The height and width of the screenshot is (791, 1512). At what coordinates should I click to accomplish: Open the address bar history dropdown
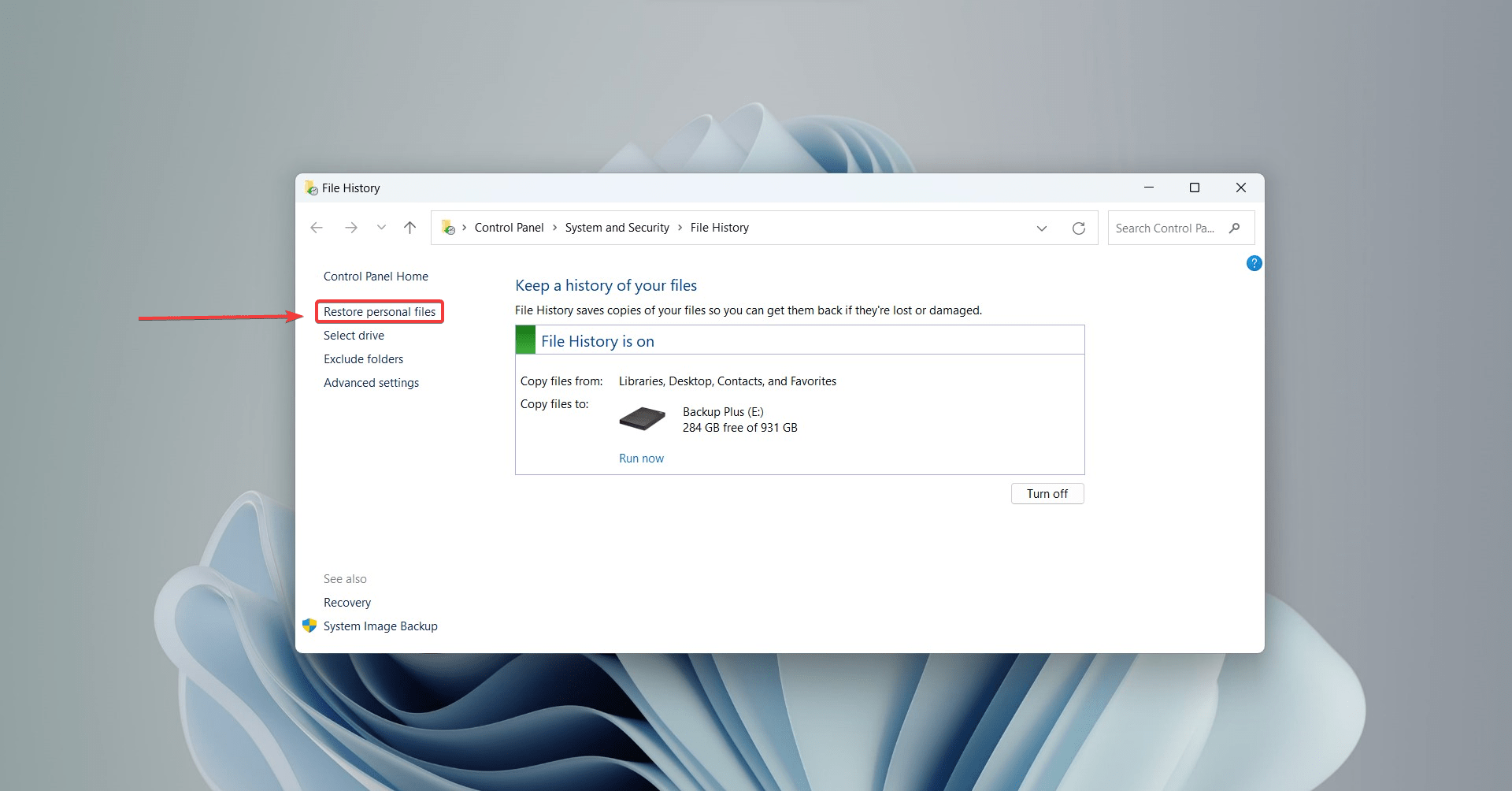tap(1041, 228)
